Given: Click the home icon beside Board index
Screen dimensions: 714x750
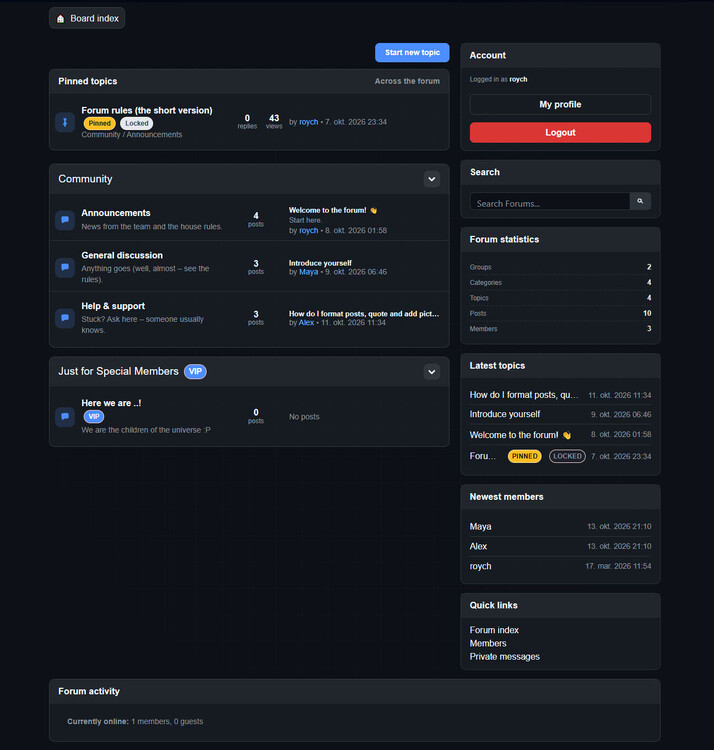Looking at the screenshot, I should click(60, 19).
